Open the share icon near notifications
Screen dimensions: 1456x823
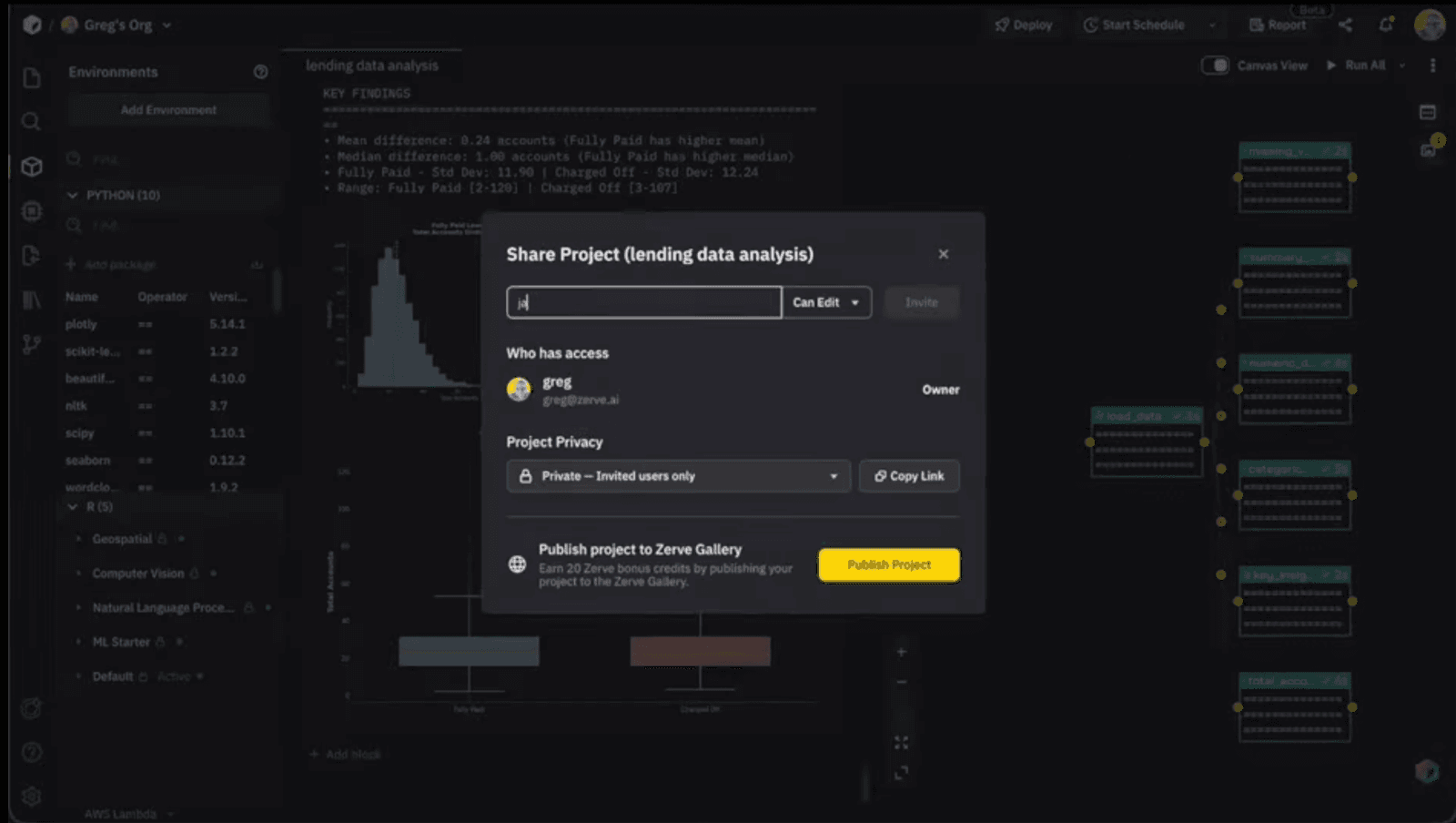pyautogui.click(x=1345, y=25)
